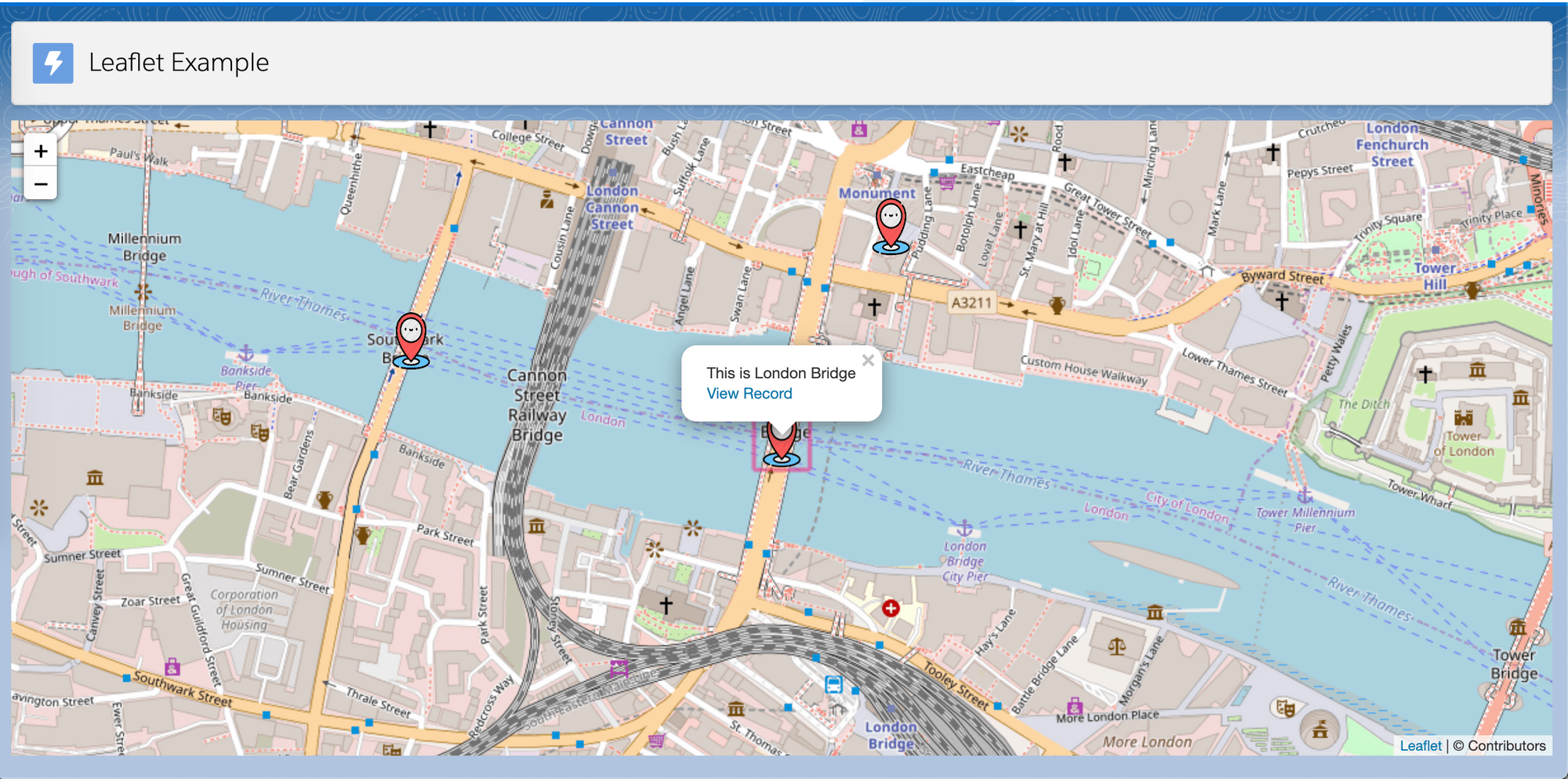Click the Millennium Bridge label
Image resolution: width=1568 pixels, height=779 pixels.
[x=144, y=246]
